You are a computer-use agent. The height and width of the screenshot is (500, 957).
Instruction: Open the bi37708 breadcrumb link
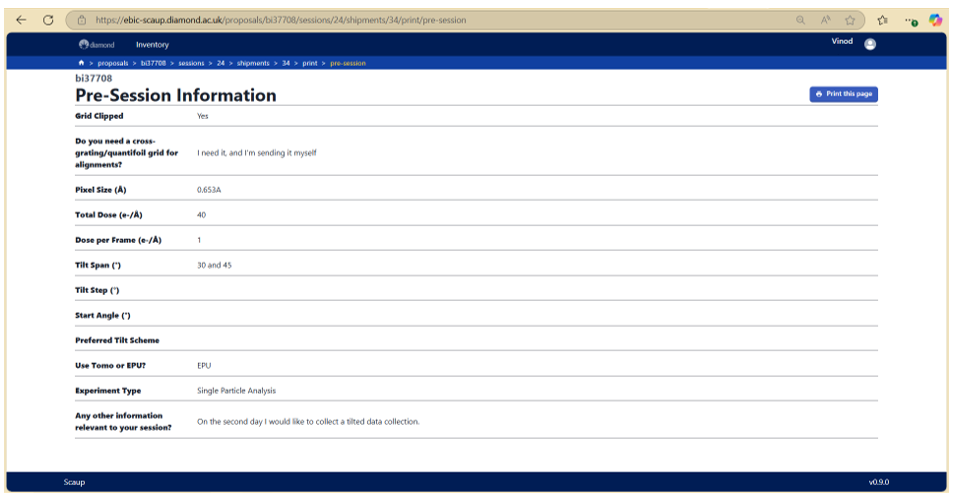click(x=153, y=63)
